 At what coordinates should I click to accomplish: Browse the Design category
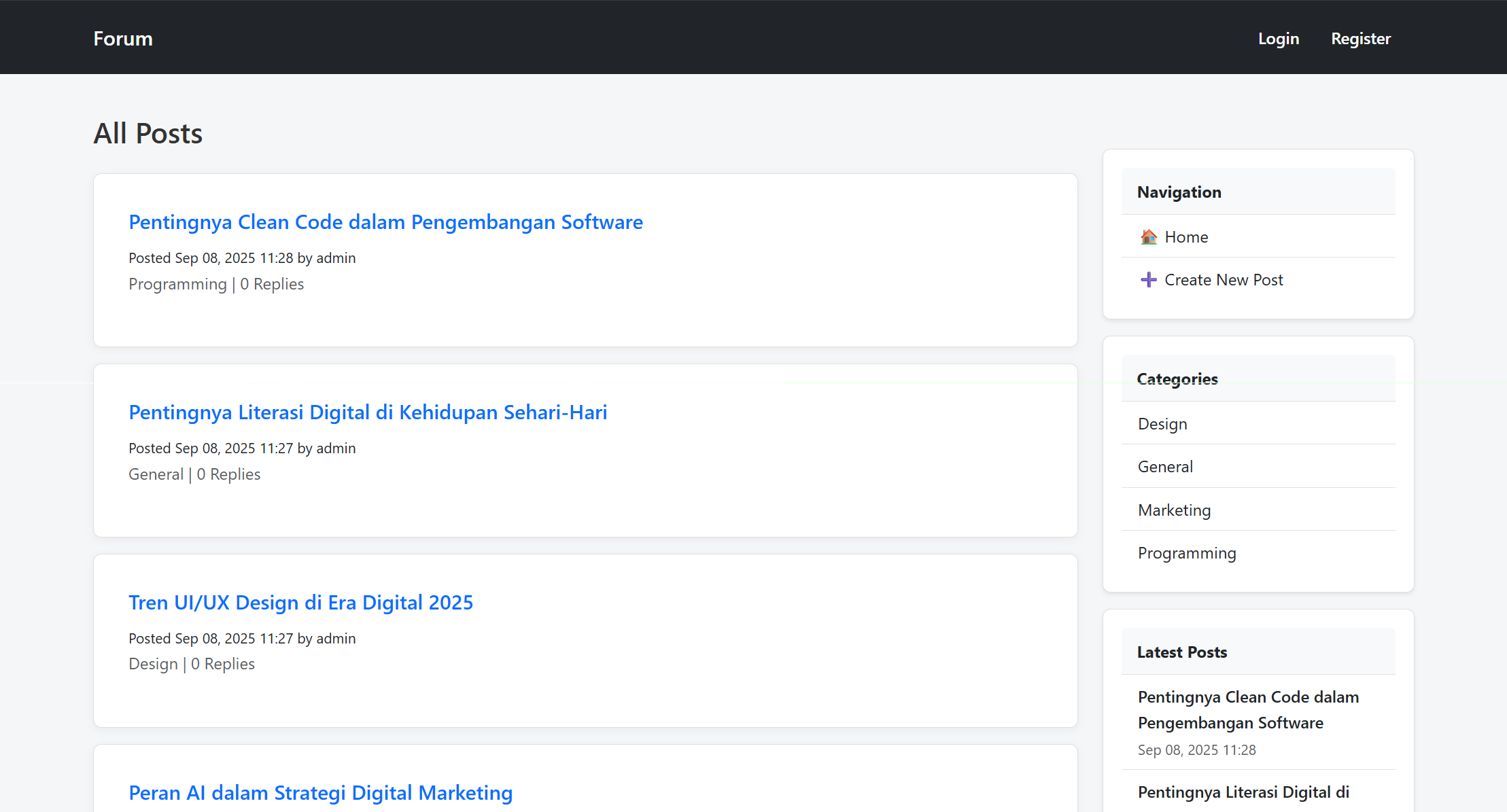[x=1162, y=423]
